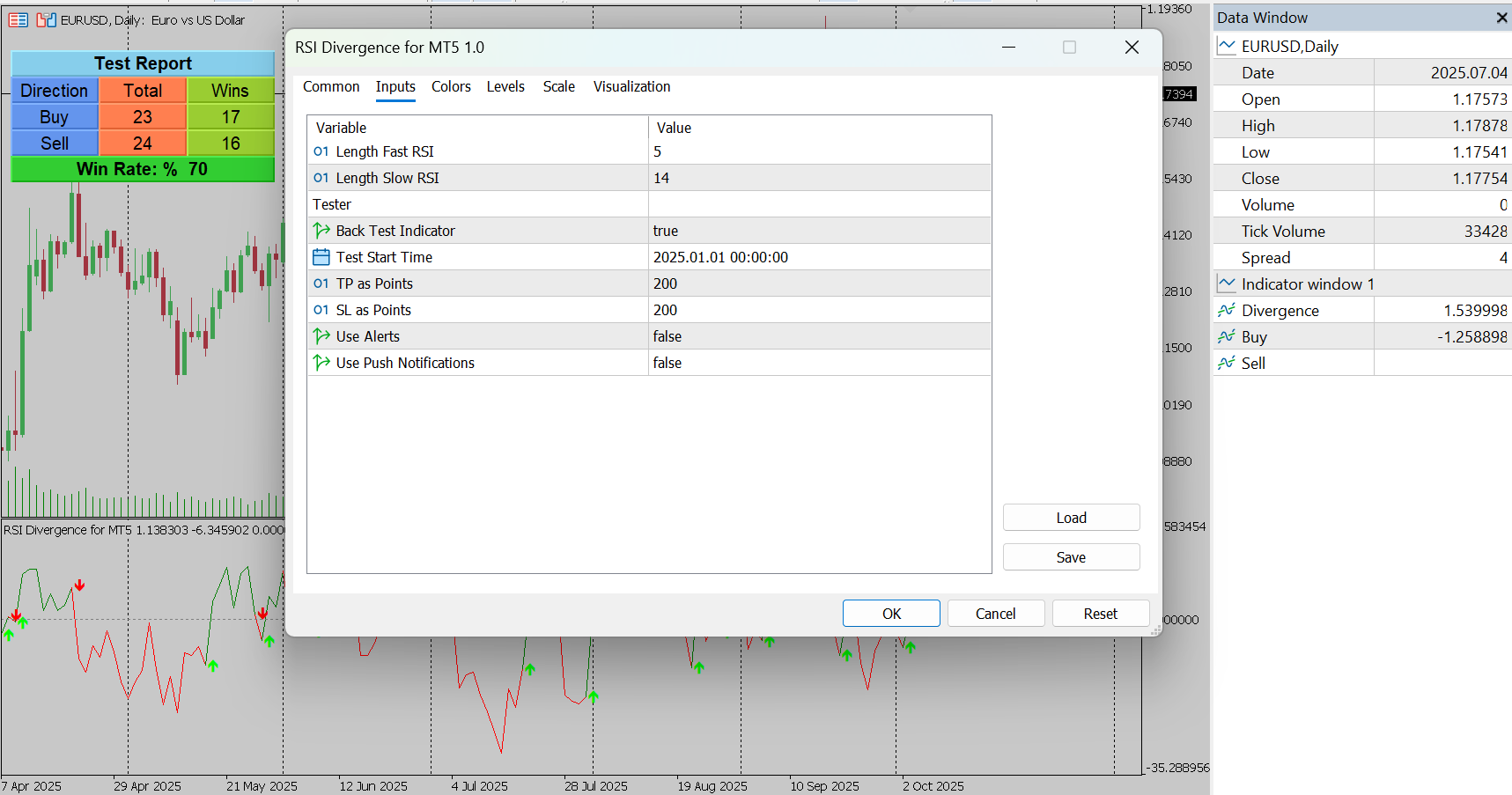
Task: Switch to the Inputs tab
Action: tap(395, 86)
